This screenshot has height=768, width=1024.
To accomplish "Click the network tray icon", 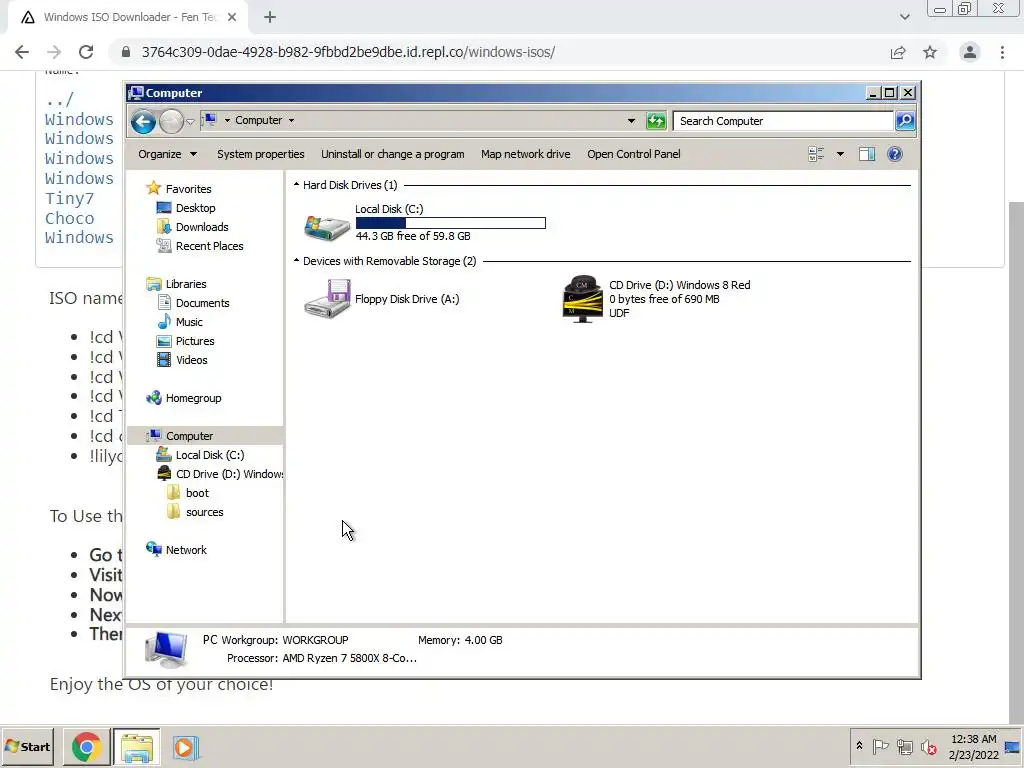I will [x=904, y=746].
